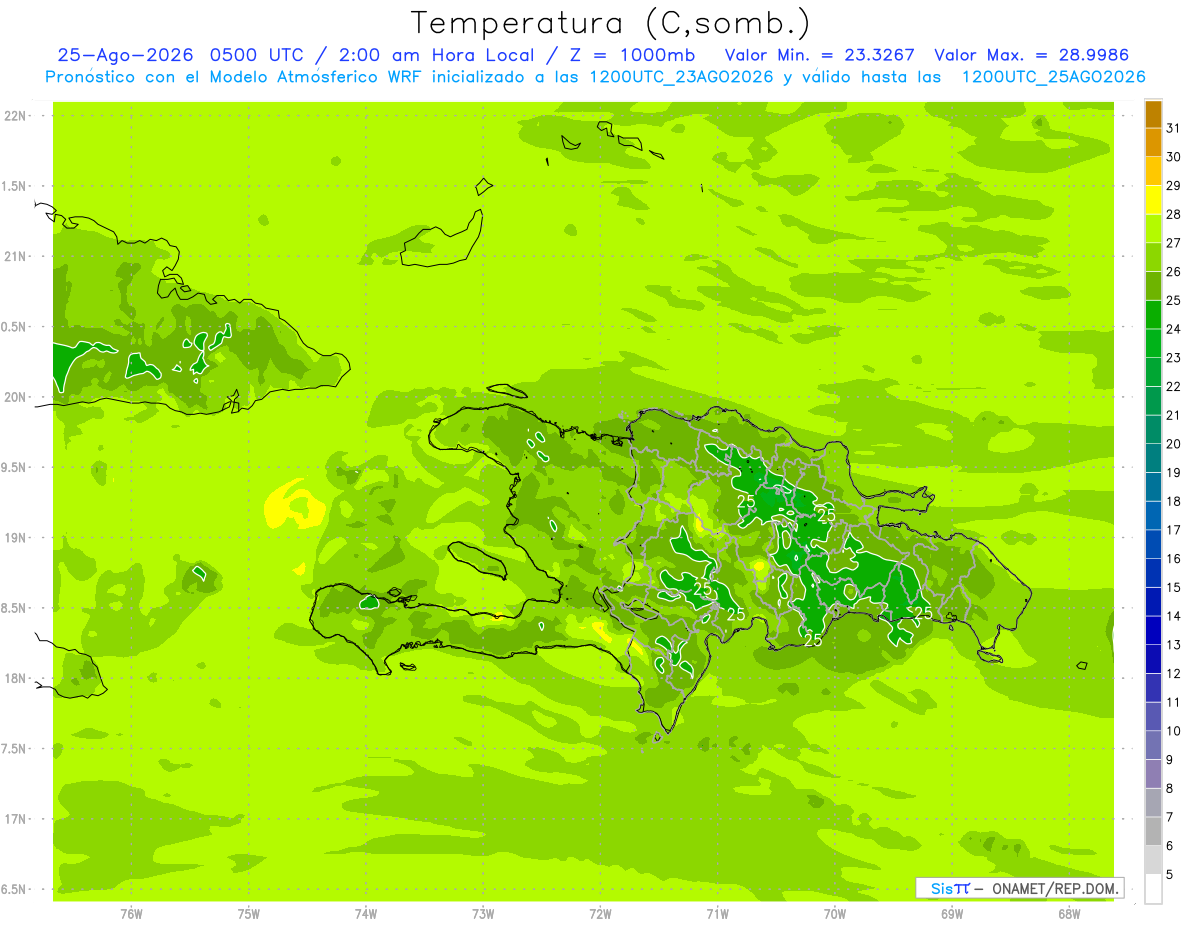Click the "19N" latitude label
Screen dimensions: 1200x927
click(16, 537)
